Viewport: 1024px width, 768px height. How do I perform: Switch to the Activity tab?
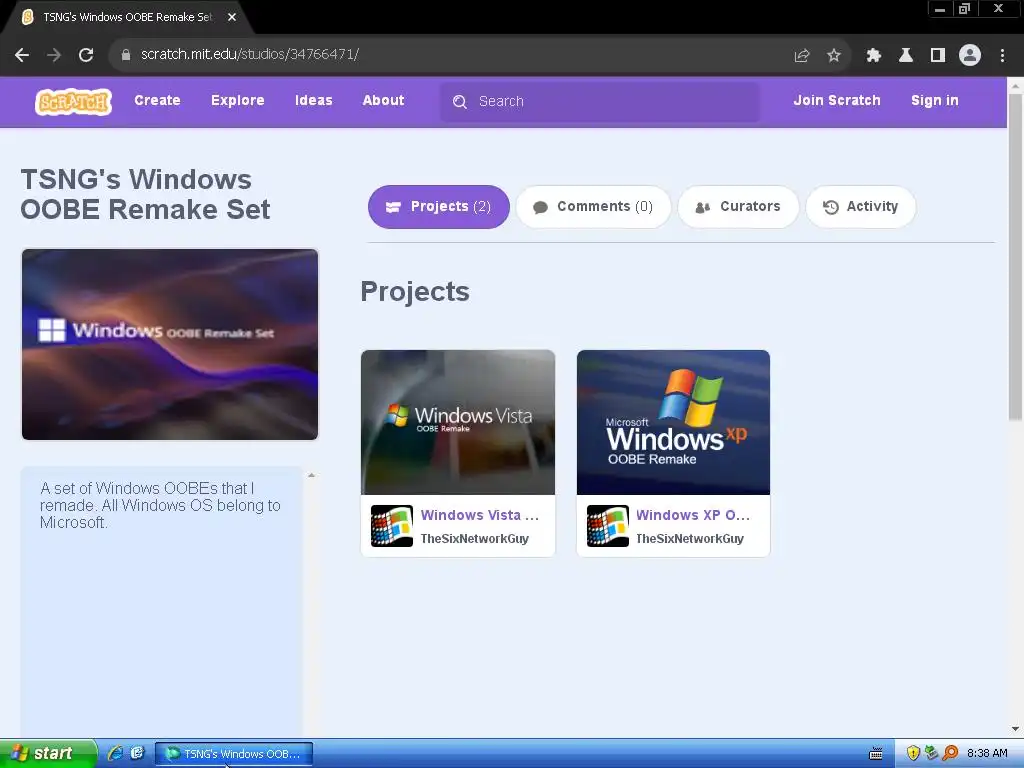click(x=861, y=207)
